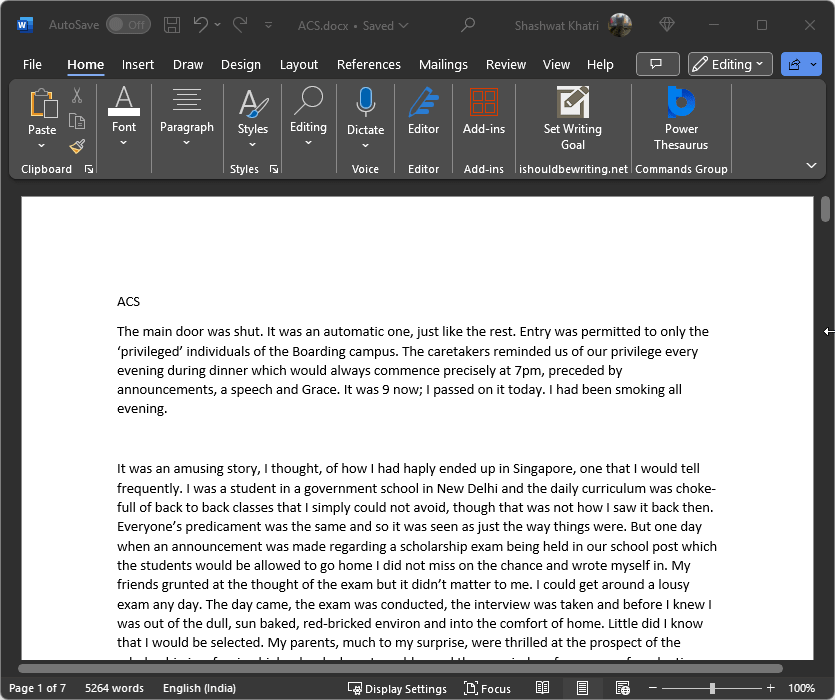
Task: Open the Insert tab
Action: pos(138,64)
